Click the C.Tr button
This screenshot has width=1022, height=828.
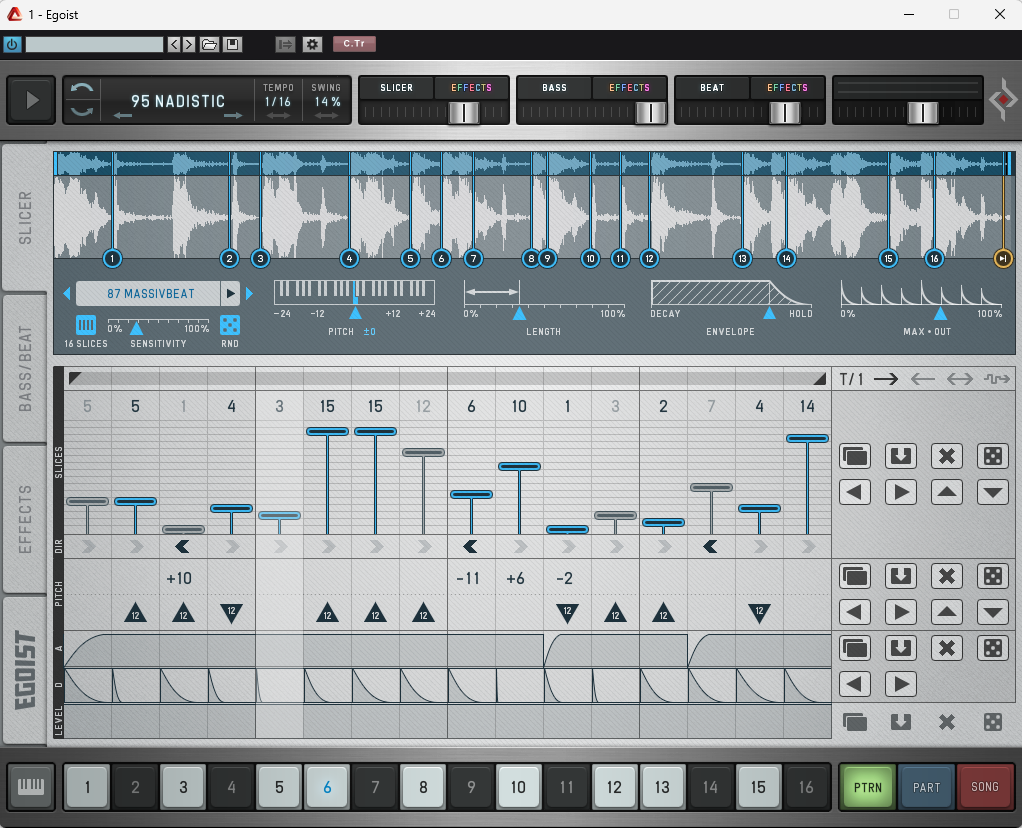click(x=354, y=44)
